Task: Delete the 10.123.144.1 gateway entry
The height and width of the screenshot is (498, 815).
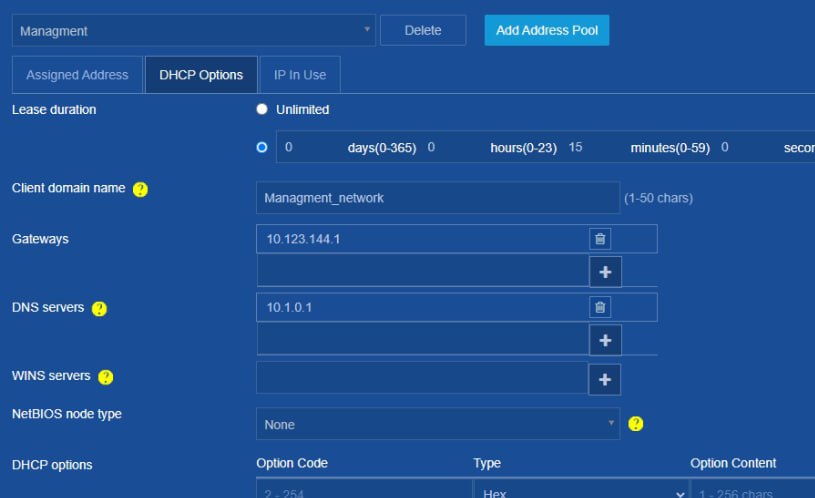Action: [x=600, y=239]
